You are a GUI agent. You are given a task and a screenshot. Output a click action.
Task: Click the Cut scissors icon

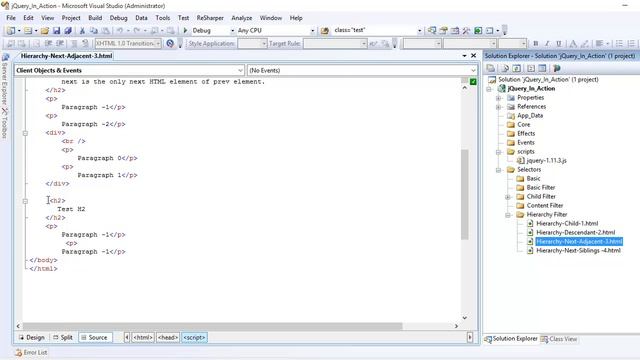pyautogui.click(x=82, y=31)
